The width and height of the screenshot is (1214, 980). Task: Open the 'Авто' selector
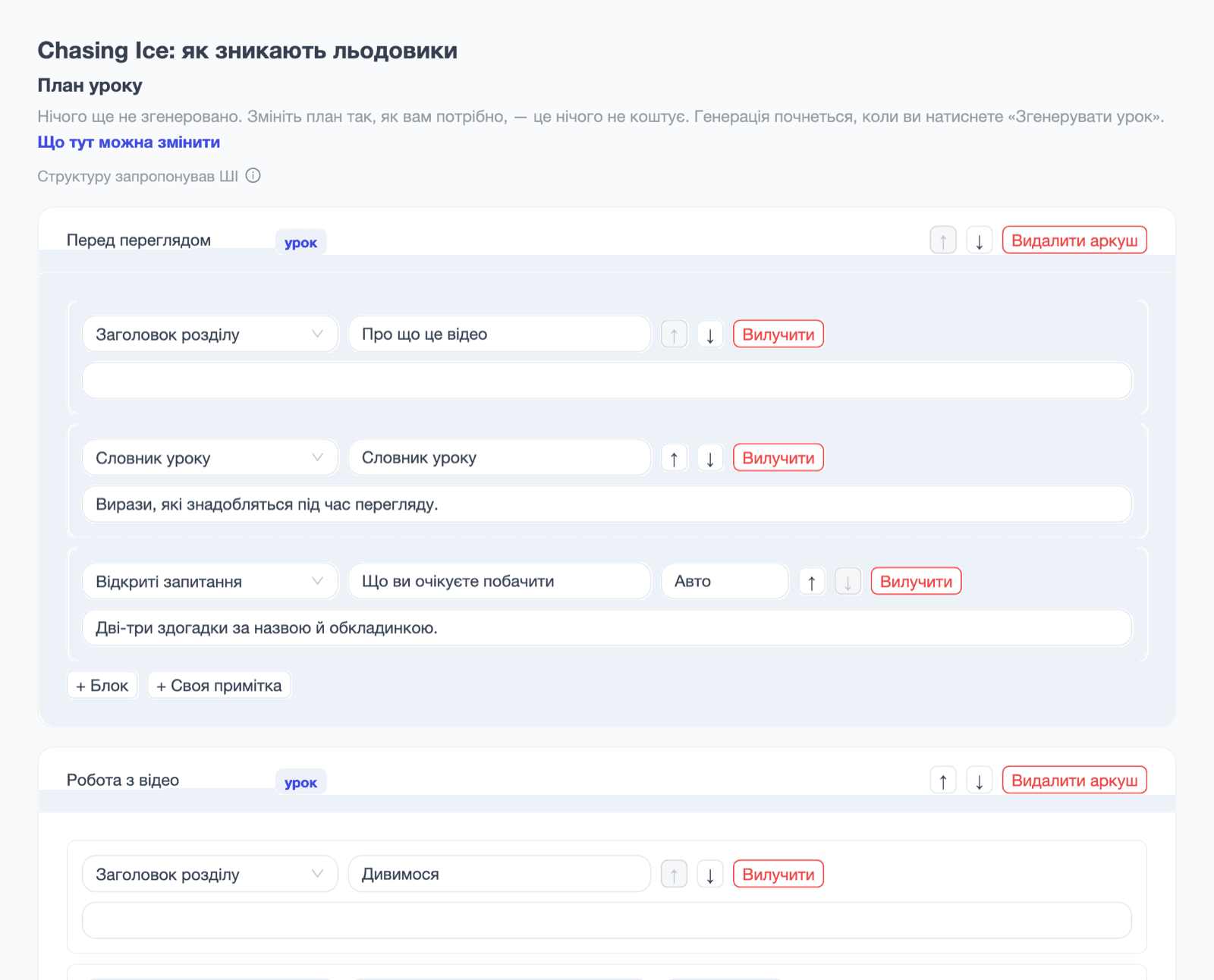pos(725,582)
